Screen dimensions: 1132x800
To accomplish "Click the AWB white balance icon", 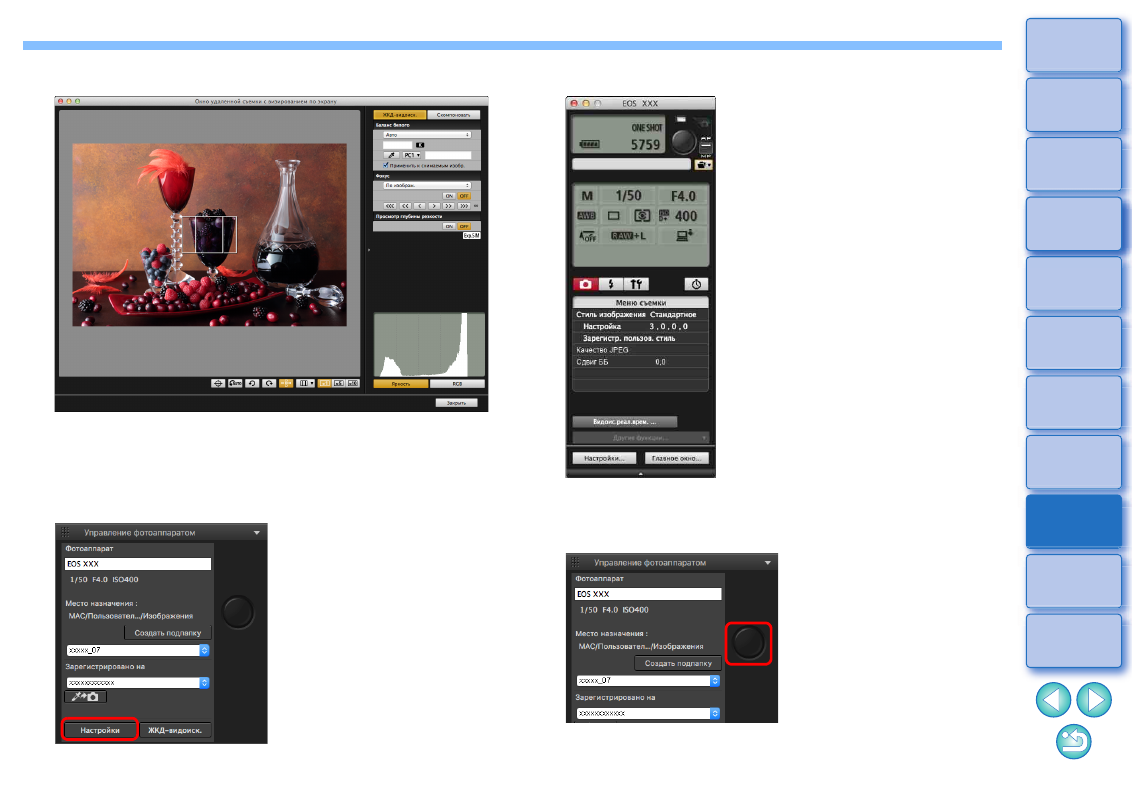I will [586, 216].
